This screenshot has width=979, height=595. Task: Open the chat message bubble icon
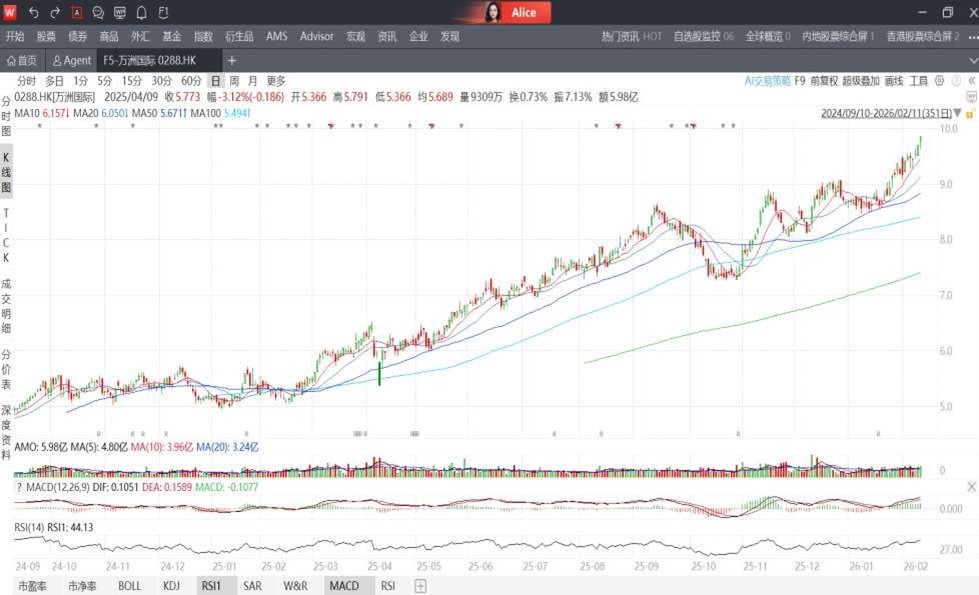pos(98,13)
